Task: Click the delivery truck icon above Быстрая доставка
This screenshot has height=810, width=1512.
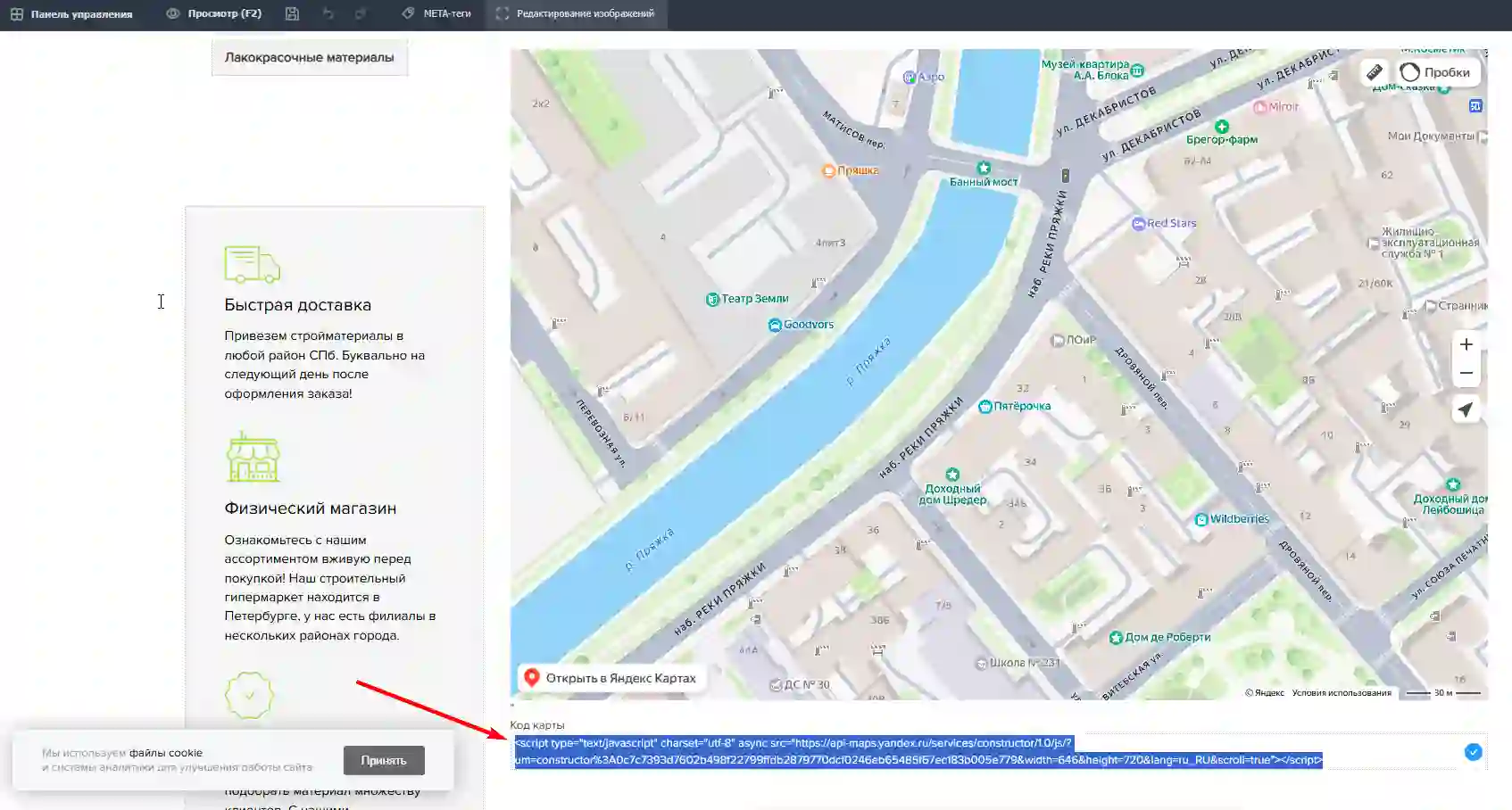Action: [x=252, y=264]
